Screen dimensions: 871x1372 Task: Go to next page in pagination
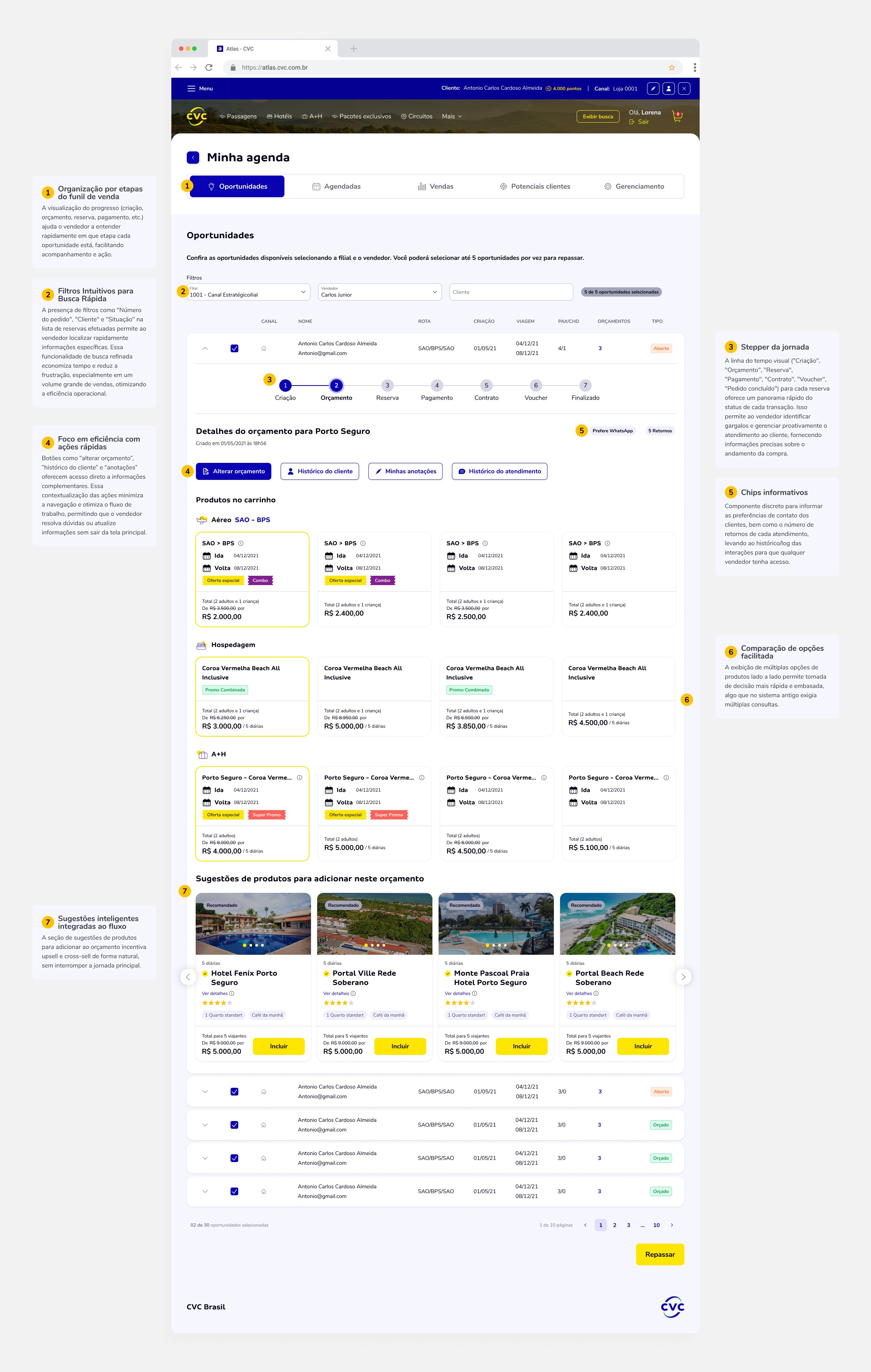[x=671, y=1225]
